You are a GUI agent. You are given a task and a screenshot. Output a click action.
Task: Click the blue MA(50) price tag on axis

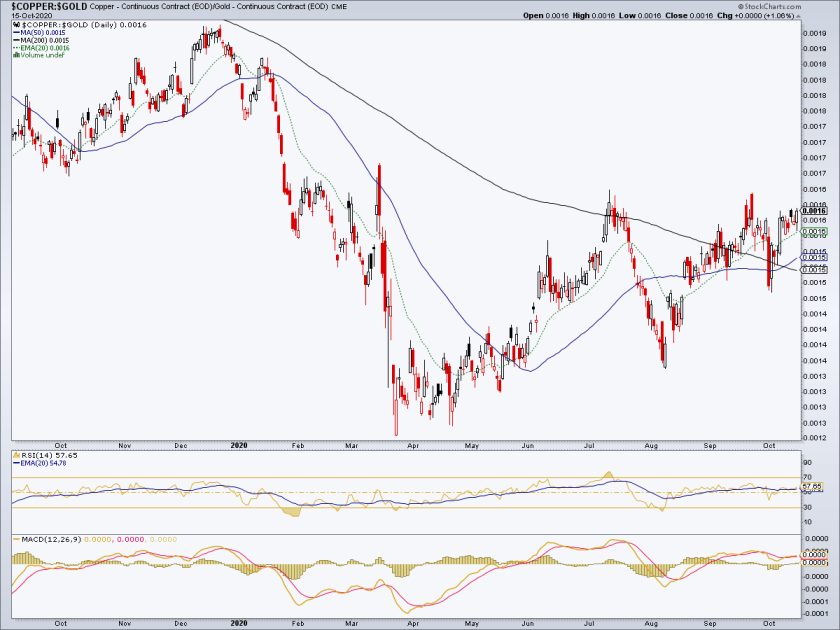pos(814,258)
